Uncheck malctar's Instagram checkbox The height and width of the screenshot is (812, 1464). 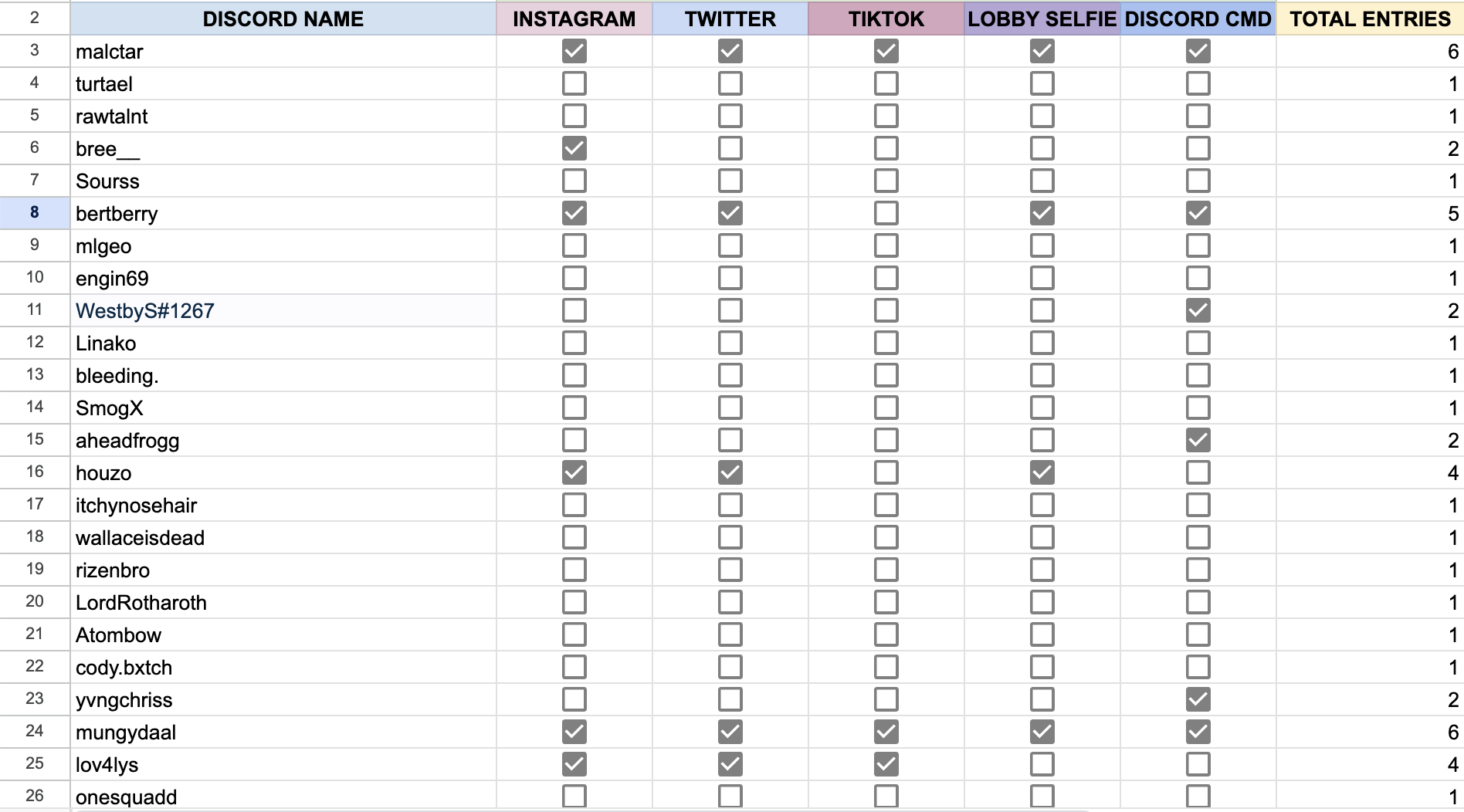[x=574, y=51]
